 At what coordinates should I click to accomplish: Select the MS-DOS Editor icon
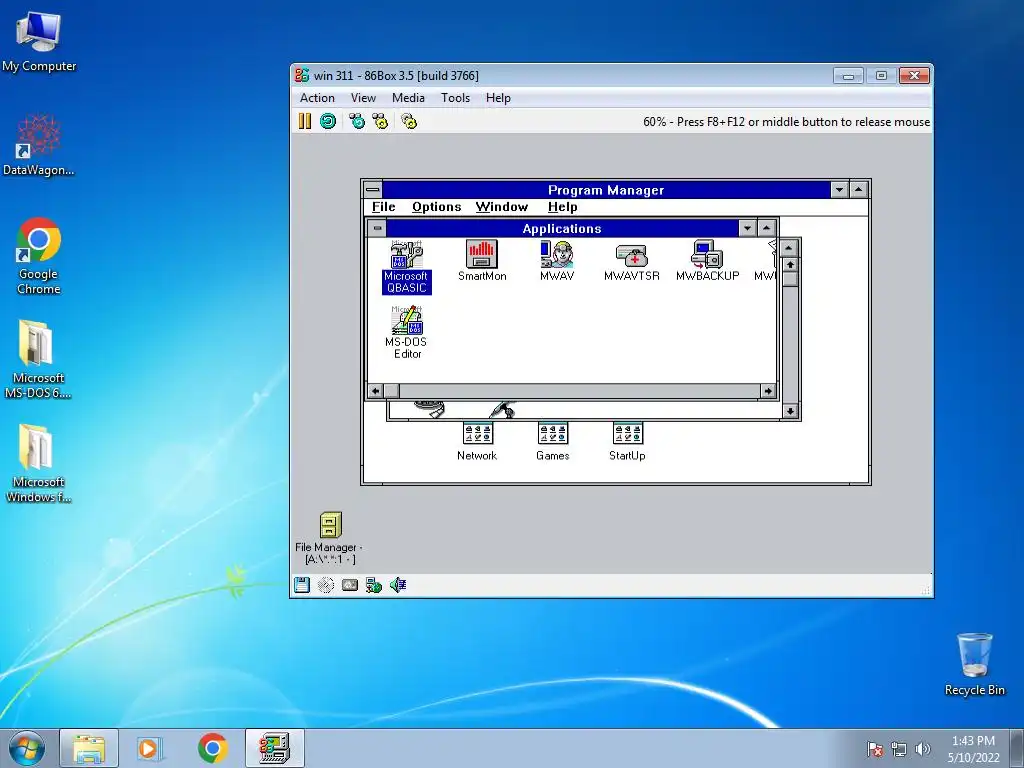point(407,332)
